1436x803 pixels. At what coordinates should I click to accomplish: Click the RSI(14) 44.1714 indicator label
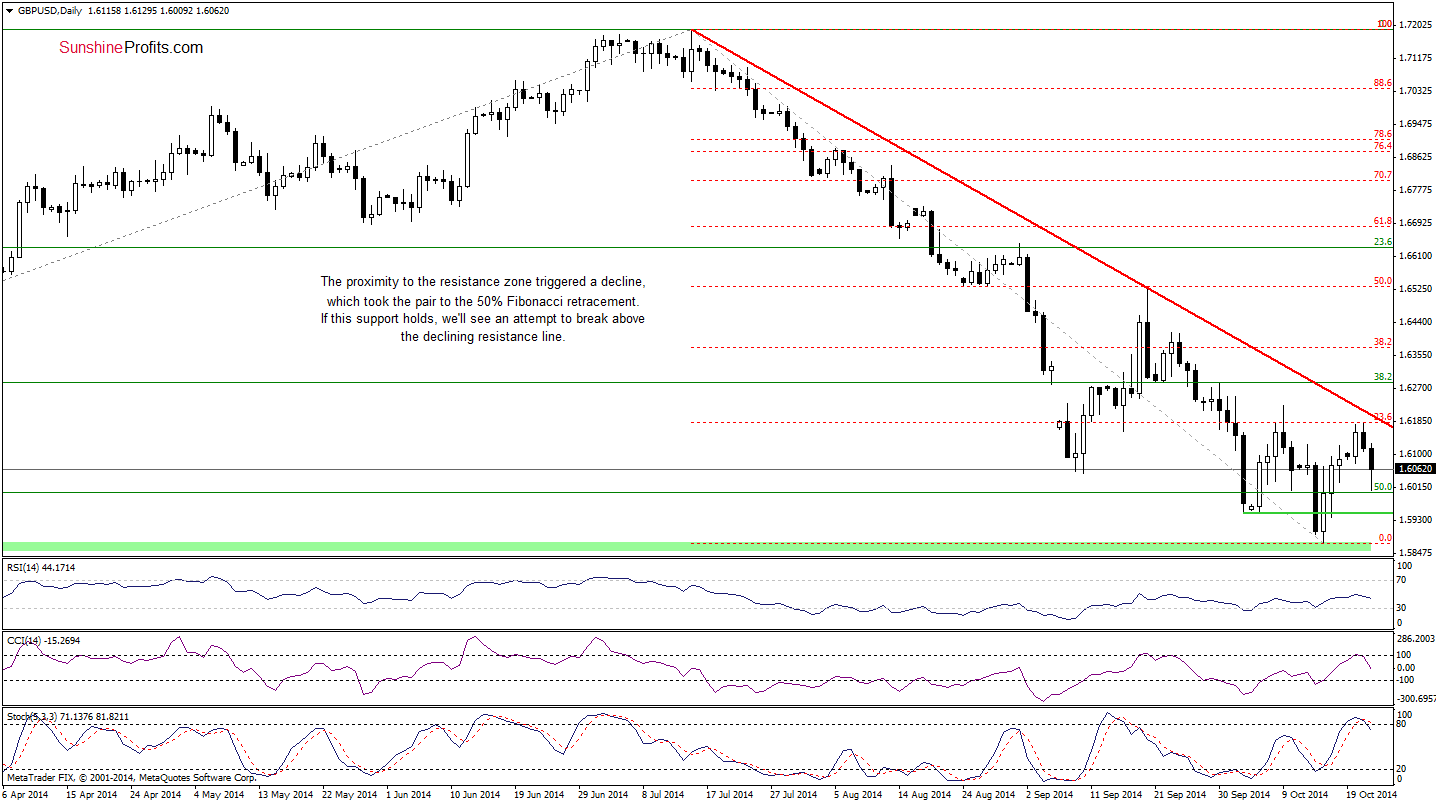point(41,567)
